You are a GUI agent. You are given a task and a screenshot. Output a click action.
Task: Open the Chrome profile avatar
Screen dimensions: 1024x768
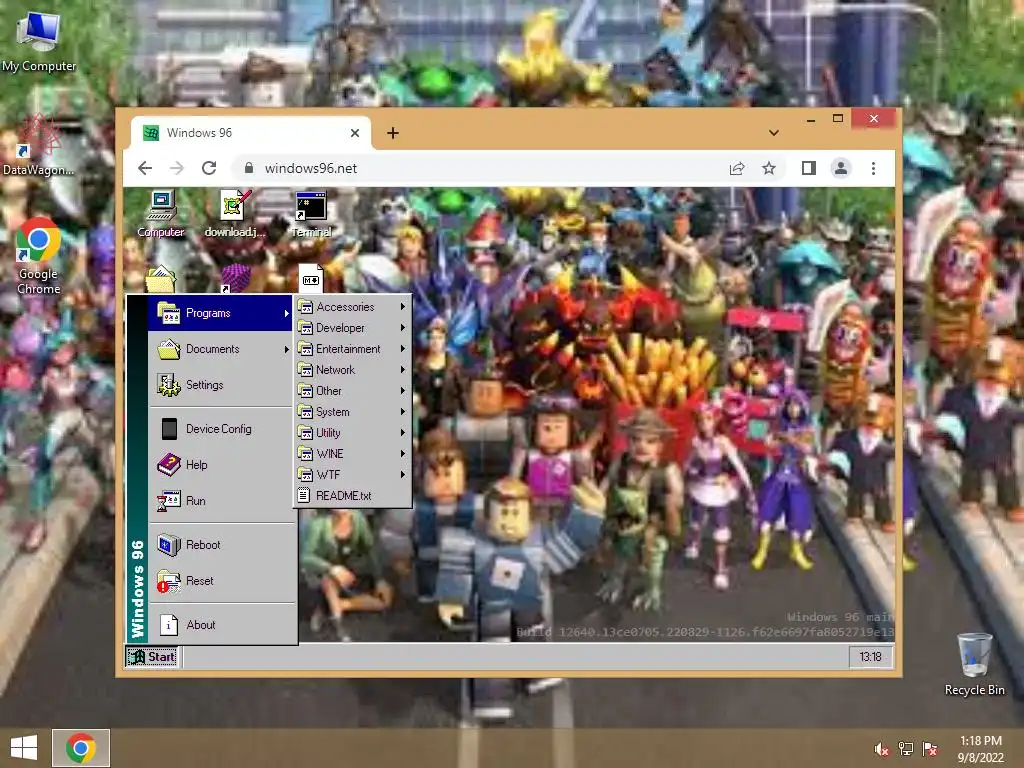(841, 168)
